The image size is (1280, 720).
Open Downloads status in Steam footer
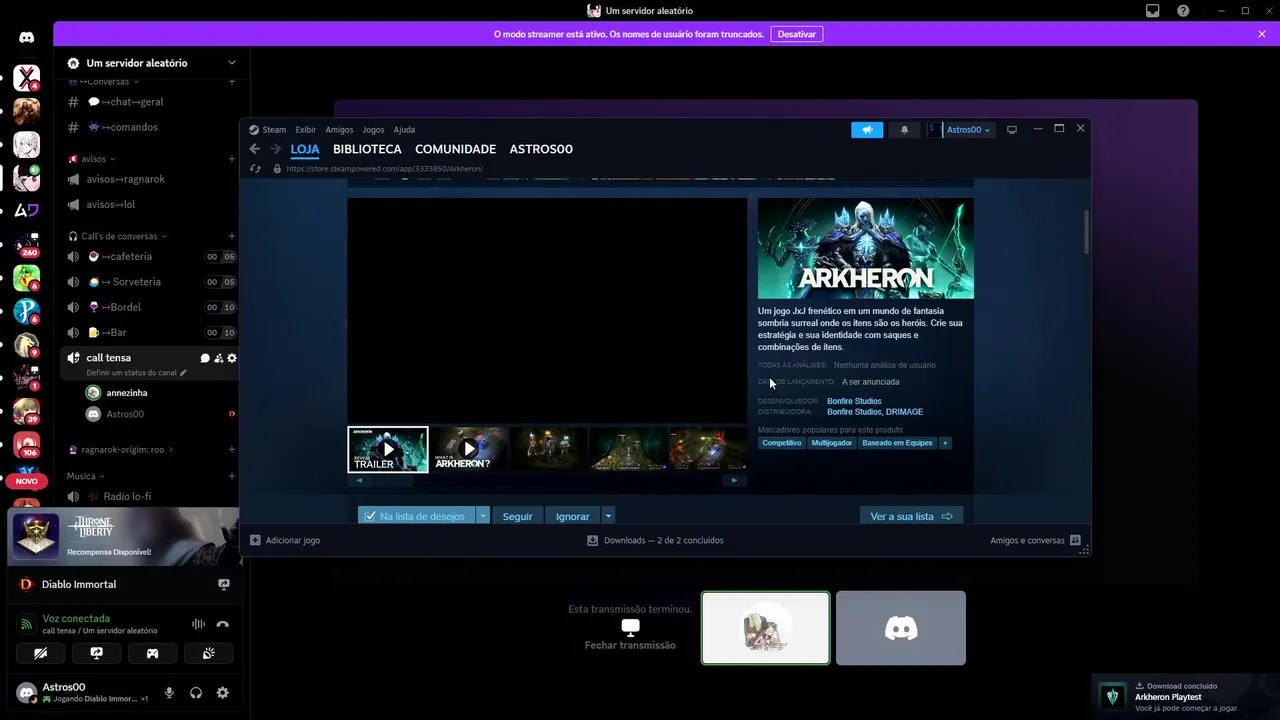[655, 540]
